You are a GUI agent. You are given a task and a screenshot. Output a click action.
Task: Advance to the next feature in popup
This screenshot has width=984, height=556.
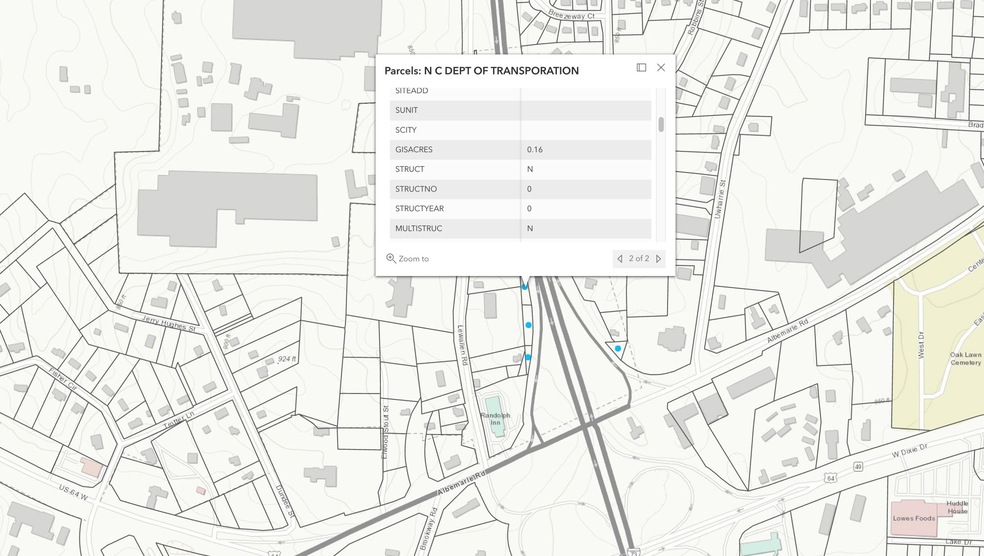[658, 259]
